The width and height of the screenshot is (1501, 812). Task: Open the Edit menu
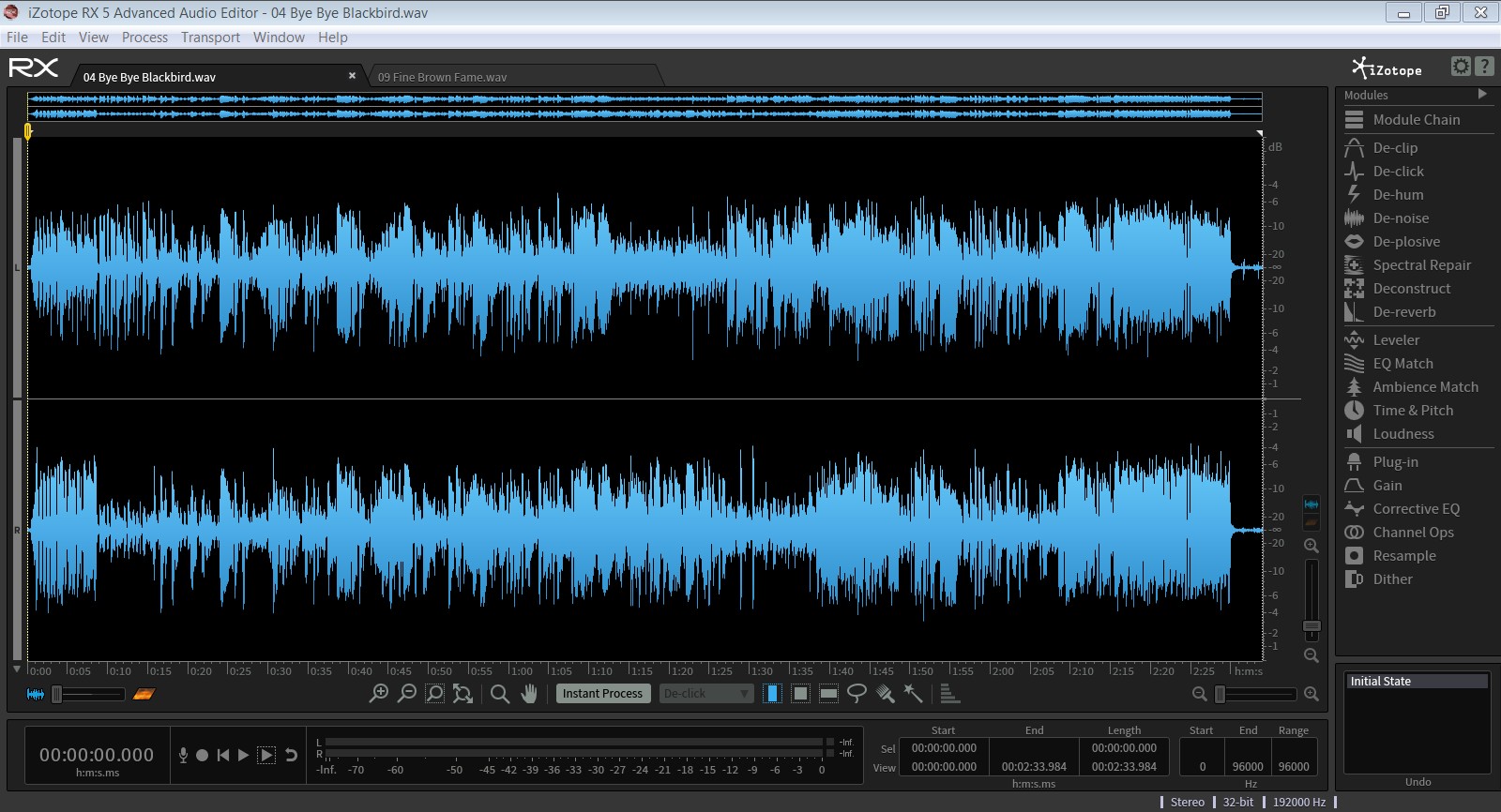pos(53,38)
